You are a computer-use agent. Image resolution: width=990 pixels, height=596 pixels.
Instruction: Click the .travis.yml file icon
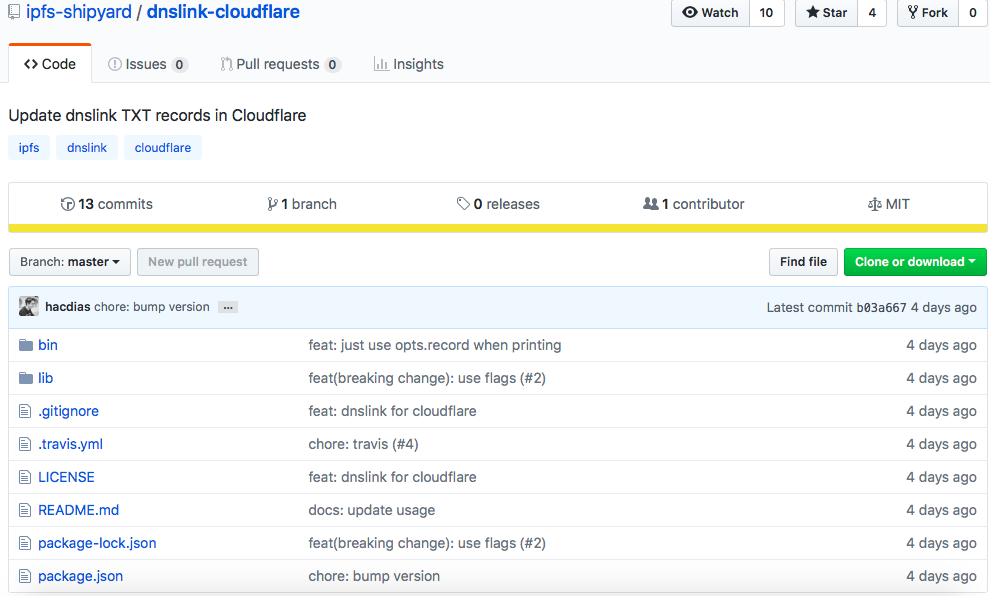tap(25, 444)
